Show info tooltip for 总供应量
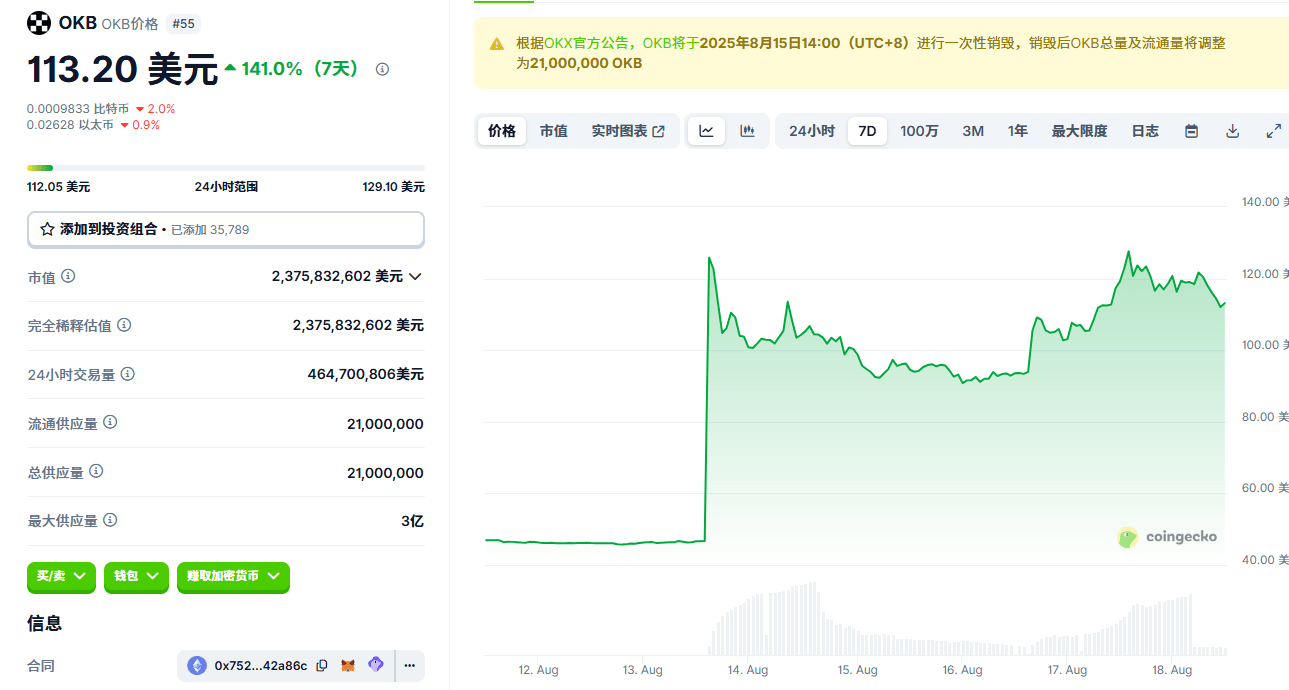 [x=96, y=471]
